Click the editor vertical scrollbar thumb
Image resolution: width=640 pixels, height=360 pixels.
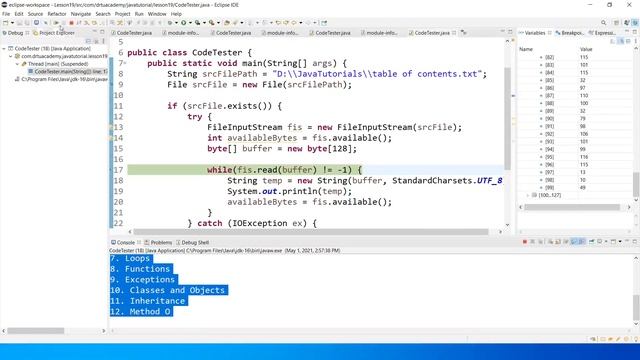507,118
